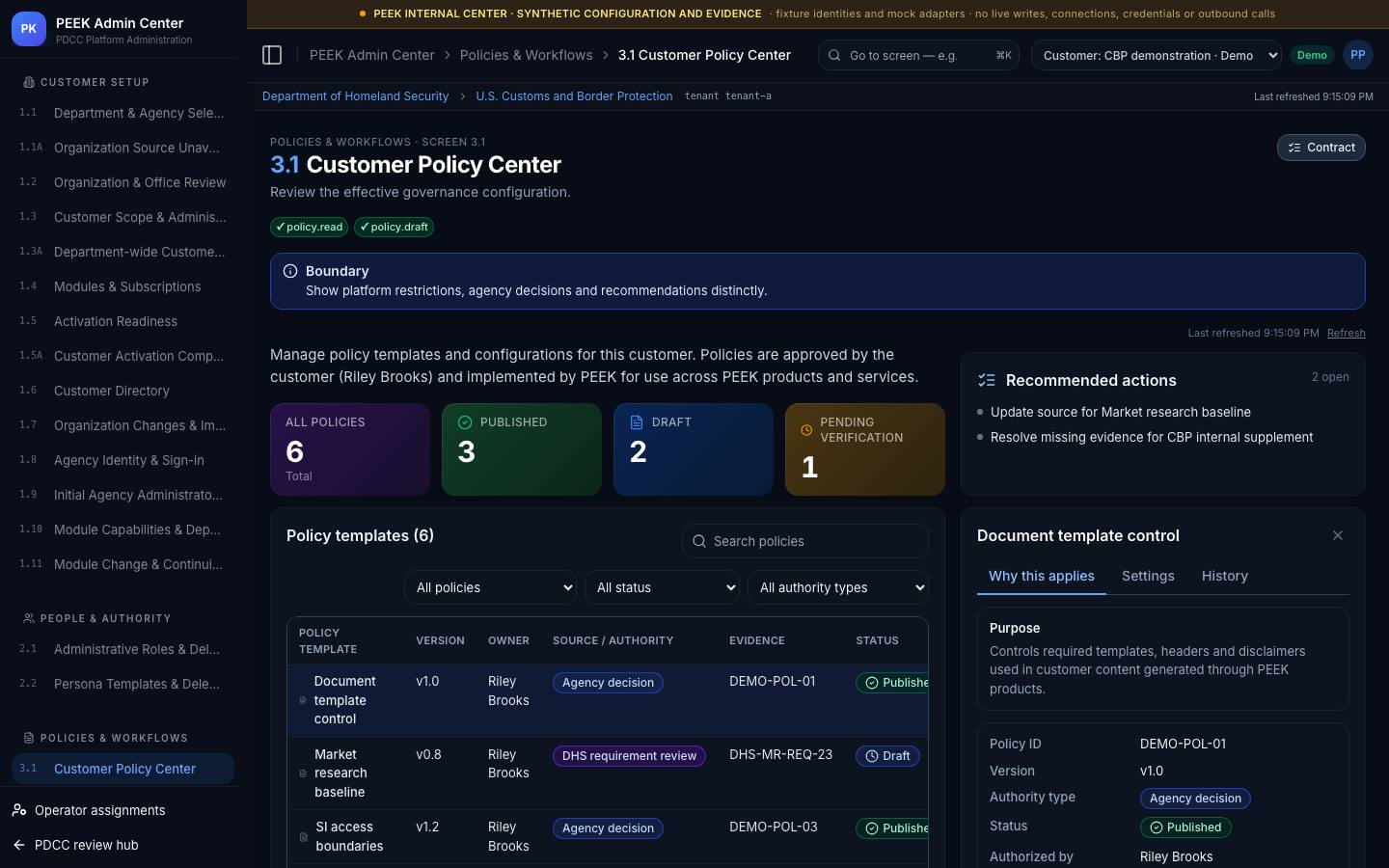
Task: Select the Published summary card
Action: pyautogui.click(x=522, y=449)
